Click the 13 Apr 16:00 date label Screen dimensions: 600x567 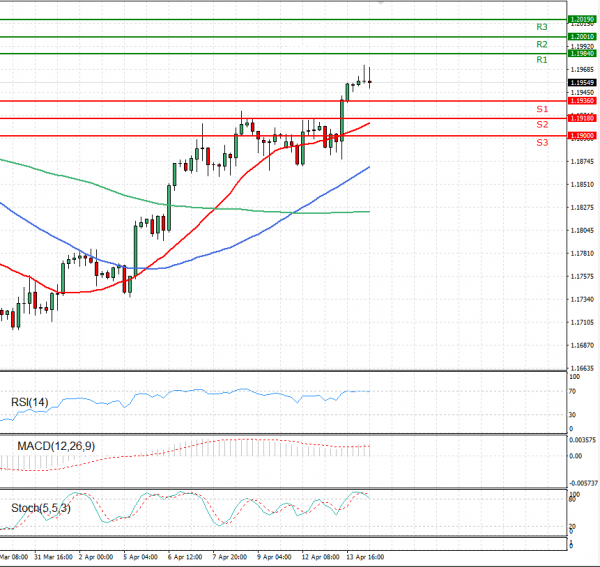pyautogui.click(x=365, y=557)
